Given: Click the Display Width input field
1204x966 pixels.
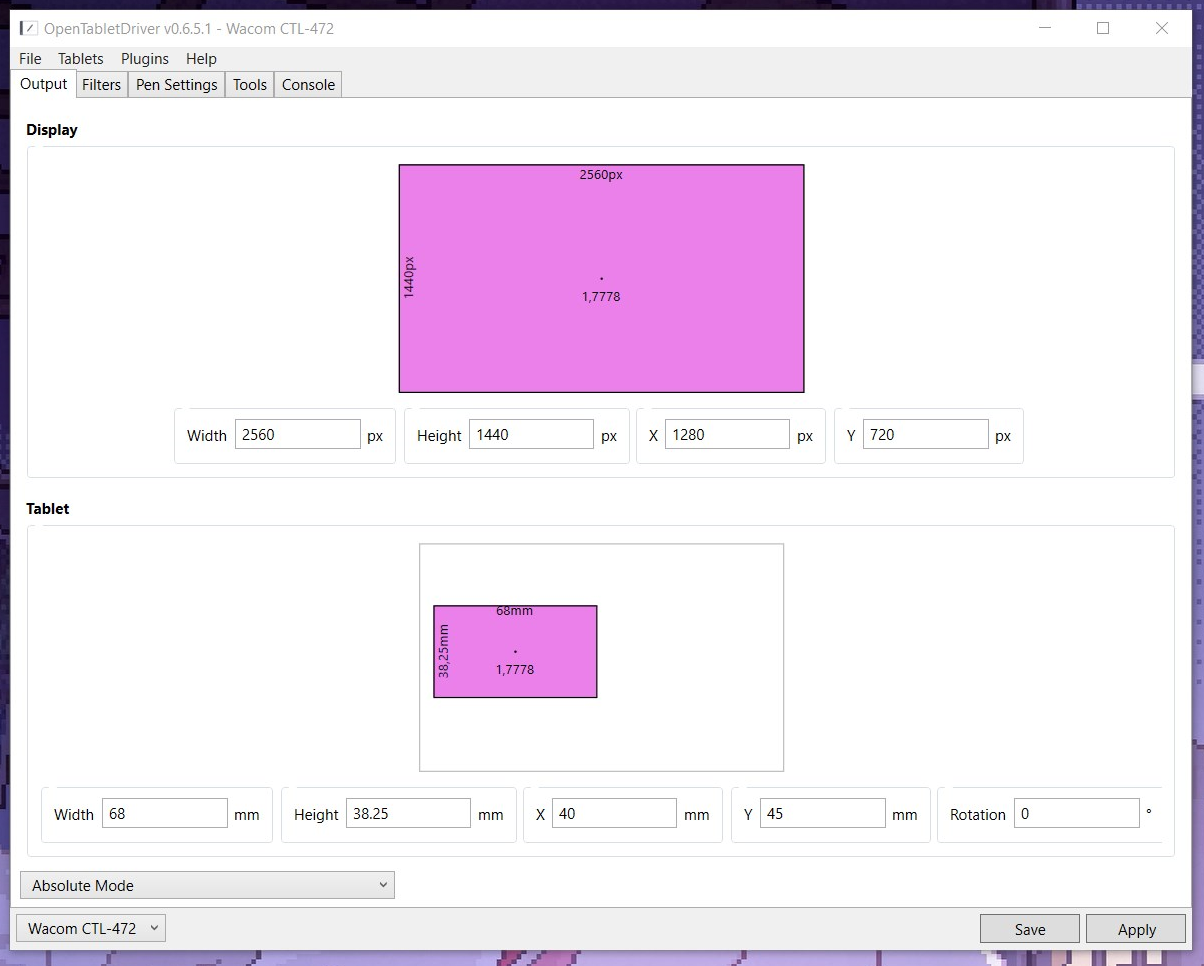Looking at the screenshot, I should pyautogui.click(x=297, y=435).
